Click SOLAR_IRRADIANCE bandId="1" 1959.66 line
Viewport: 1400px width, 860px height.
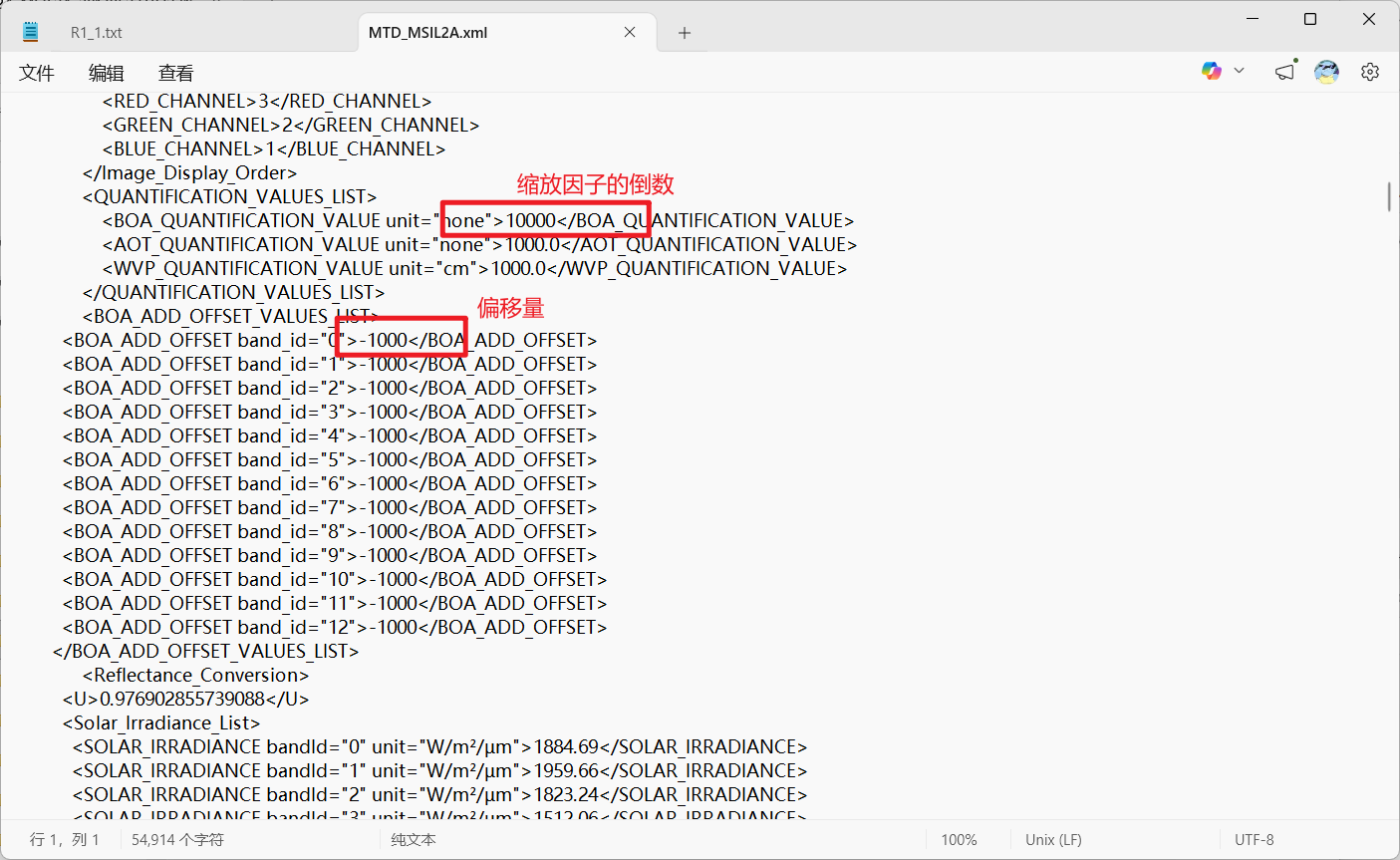(x=440, y=770)
